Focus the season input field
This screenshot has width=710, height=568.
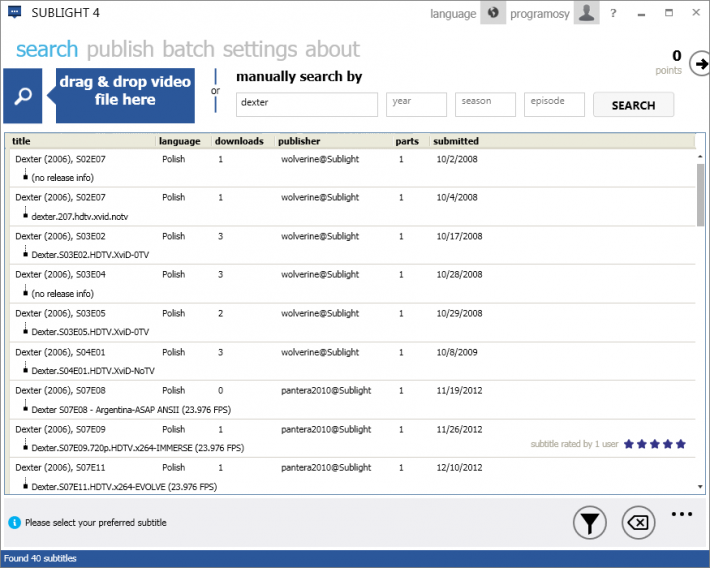coord(485,105)
